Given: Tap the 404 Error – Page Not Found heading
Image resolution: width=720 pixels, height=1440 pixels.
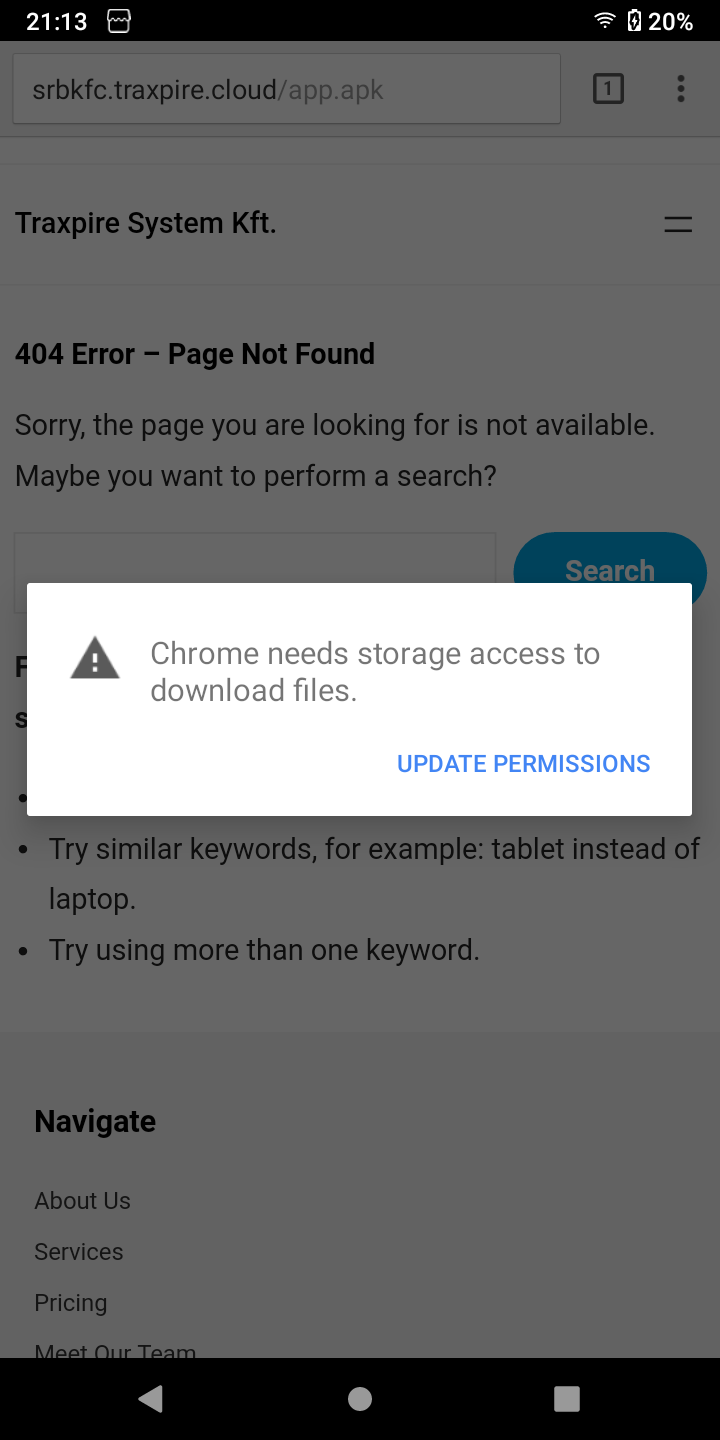Looking at the screenshot, I should [195, 354].
